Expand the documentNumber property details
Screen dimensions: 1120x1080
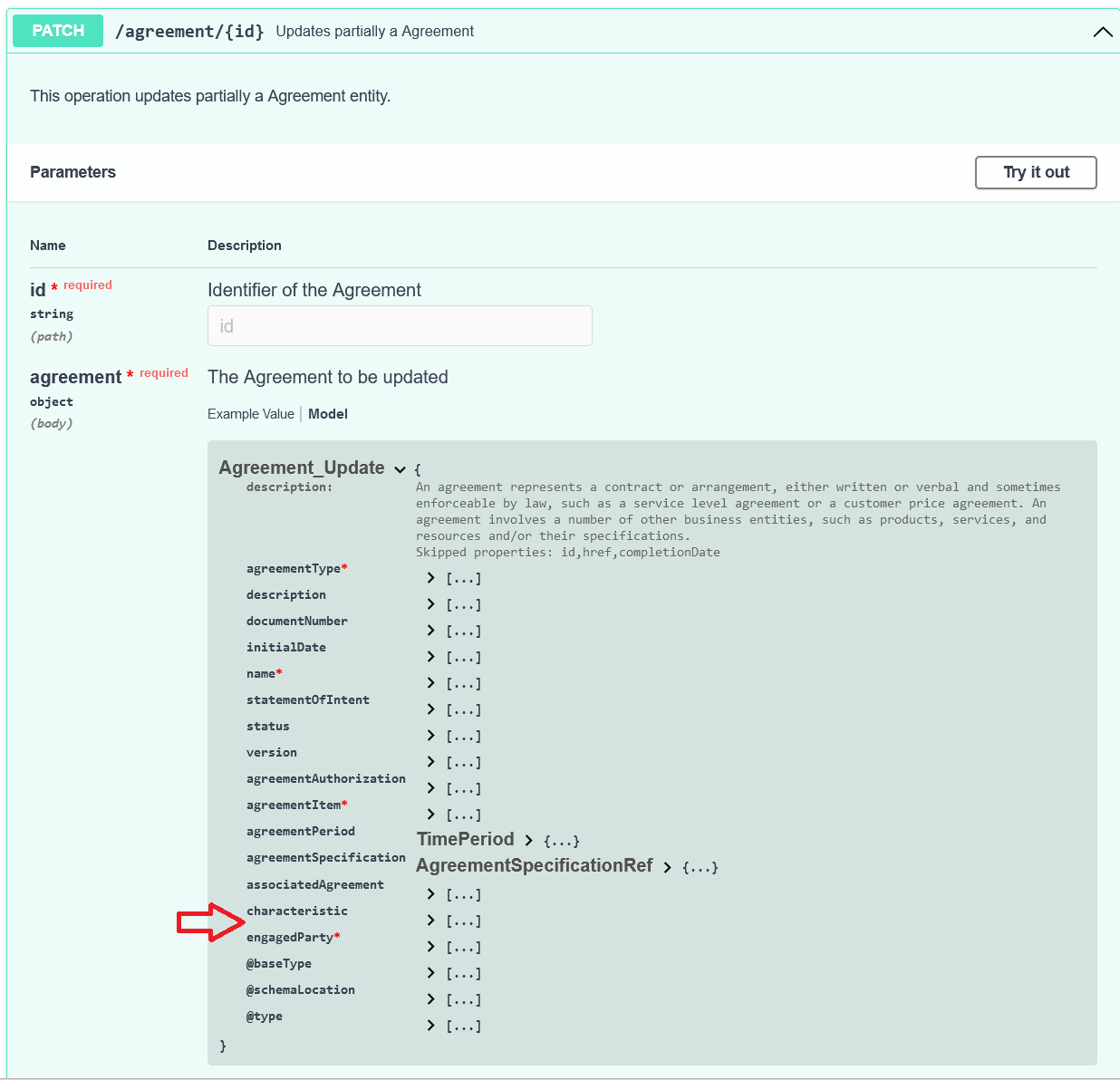pos(430,630)
